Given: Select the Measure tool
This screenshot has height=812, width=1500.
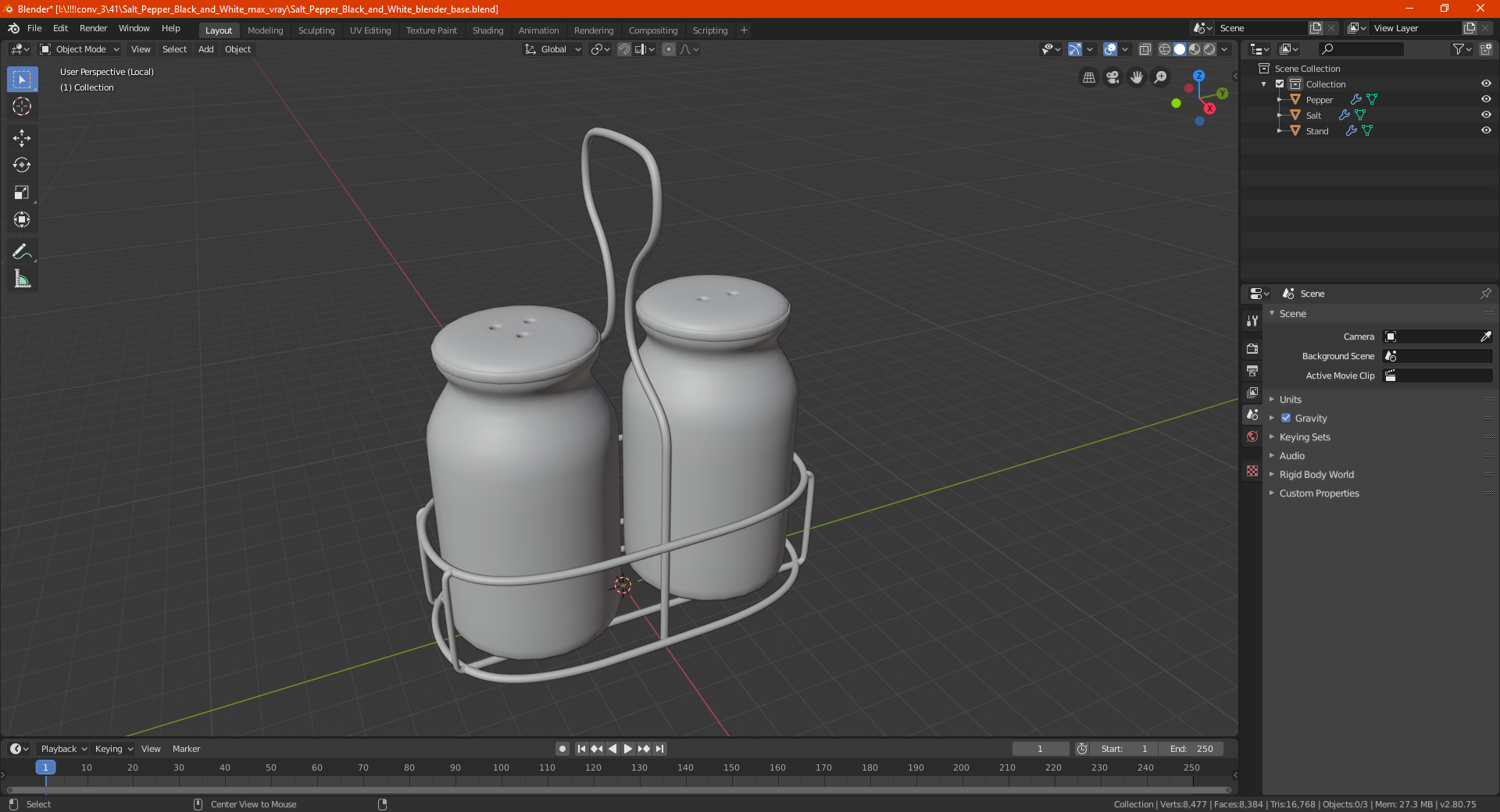Looking at the screenshot, I should [x=22, y=279].
